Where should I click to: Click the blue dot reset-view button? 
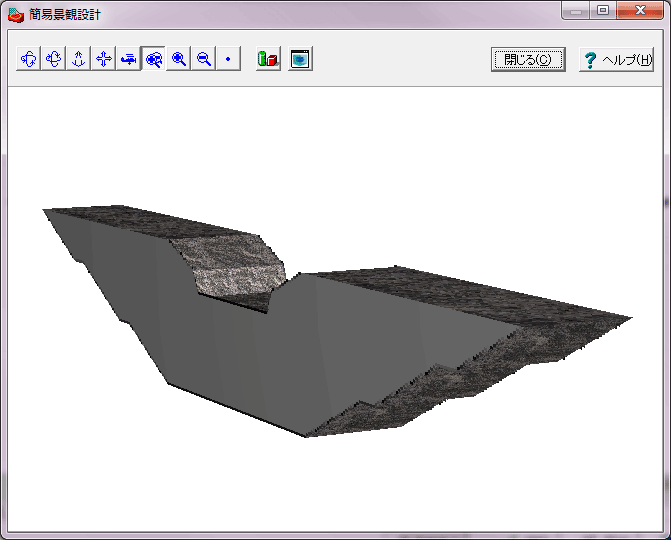click(x=229, y=59)
